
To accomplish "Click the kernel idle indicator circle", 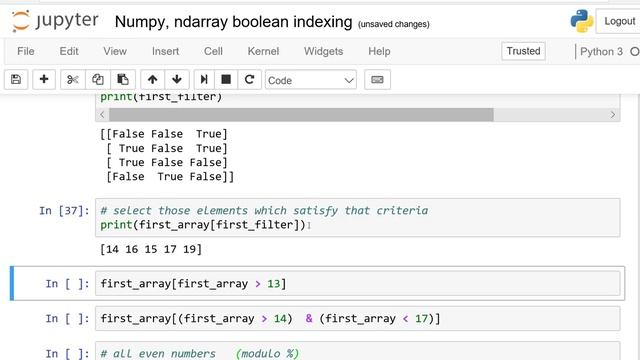I will (x=635, y=52).
